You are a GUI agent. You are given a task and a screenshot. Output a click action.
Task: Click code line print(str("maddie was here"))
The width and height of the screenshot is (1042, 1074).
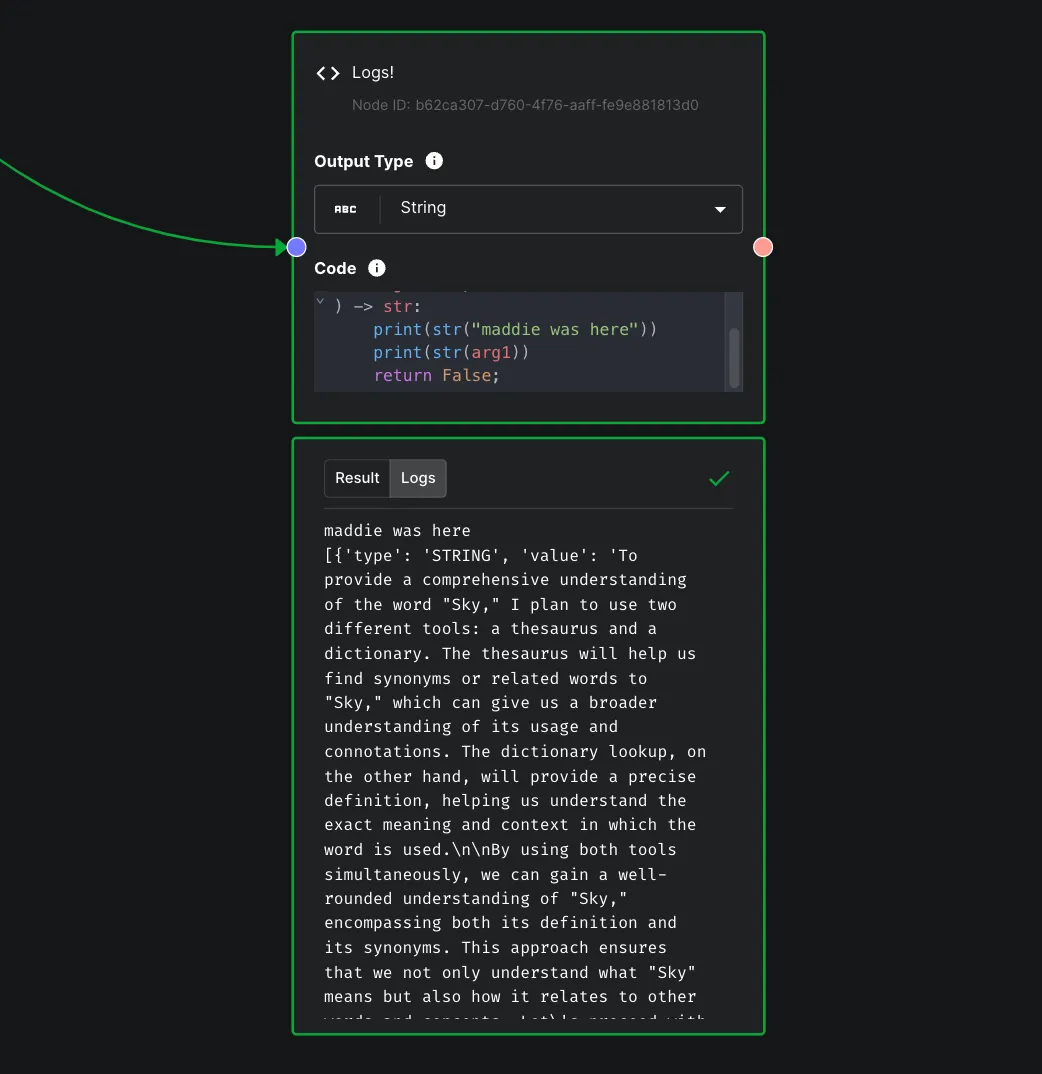[x=514, y=329]
